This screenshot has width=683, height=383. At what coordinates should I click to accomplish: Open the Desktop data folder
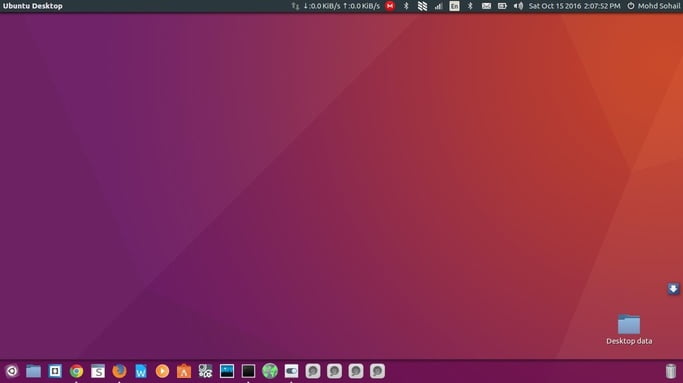tap(629, 330)
